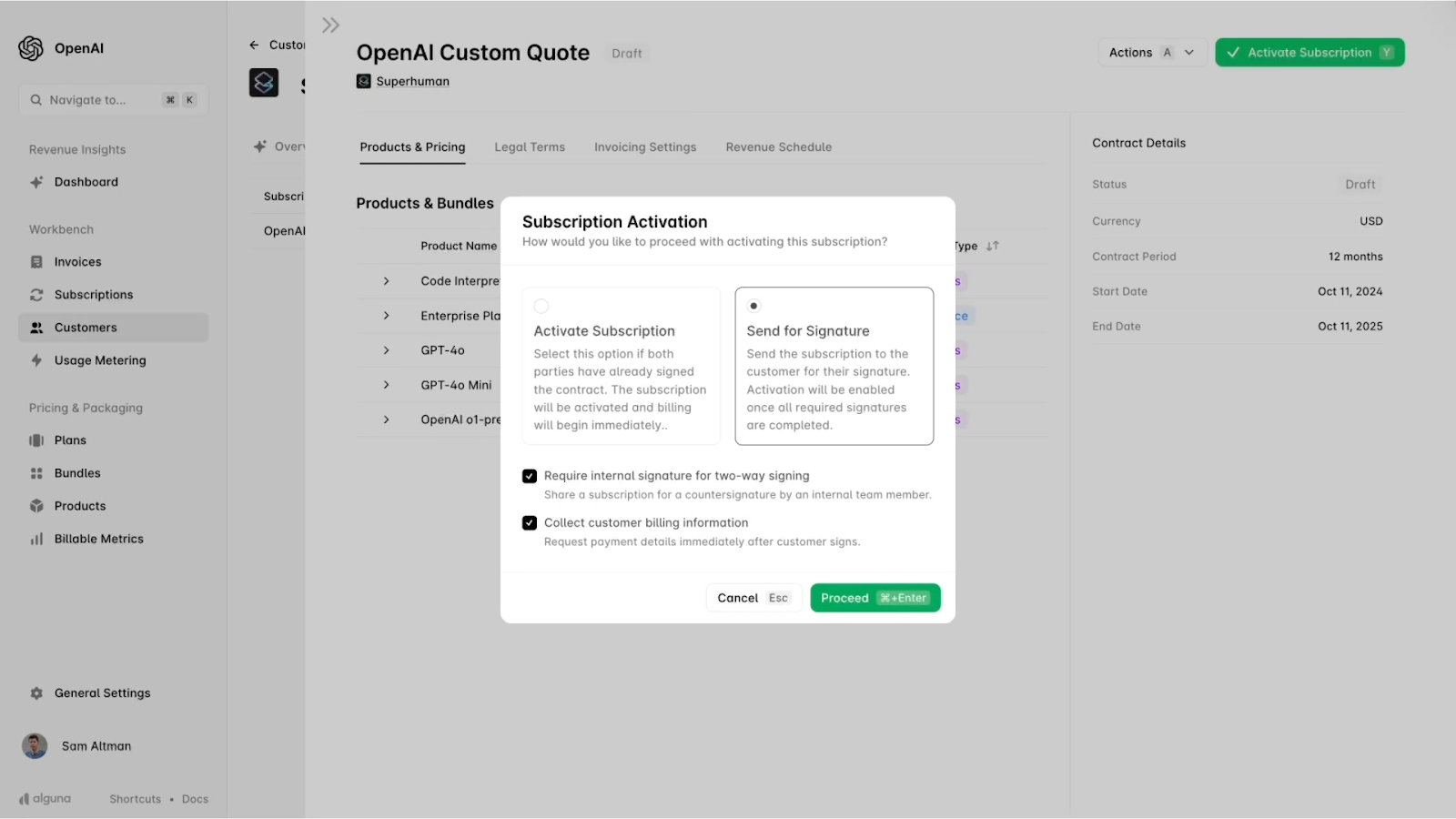Viewport: 1456px width, 819px height.
Task: Uncheck Require internal signature for two-way signing
Action: pos(530,475)
